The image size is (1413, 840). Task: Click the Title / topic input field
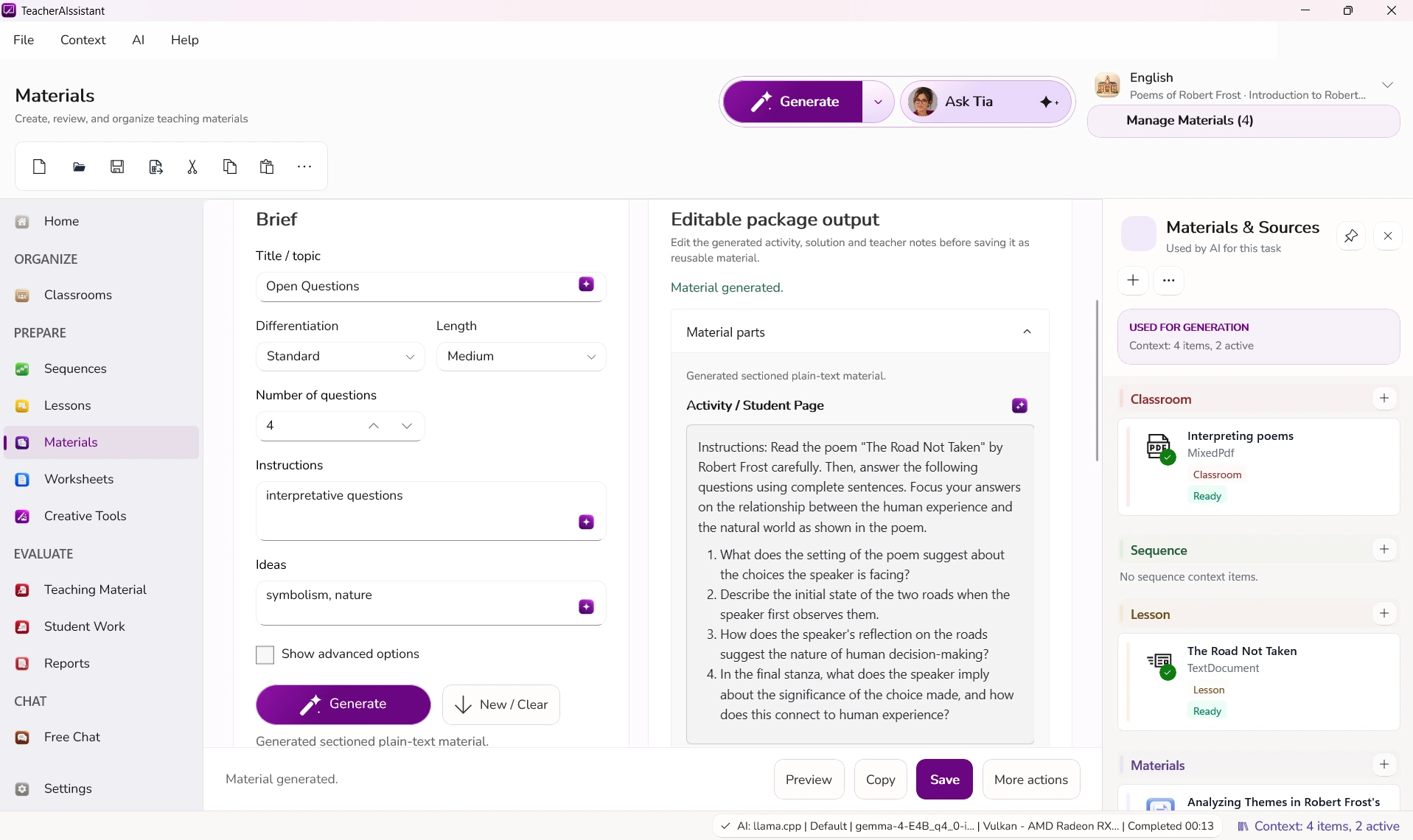coord(430,287)
